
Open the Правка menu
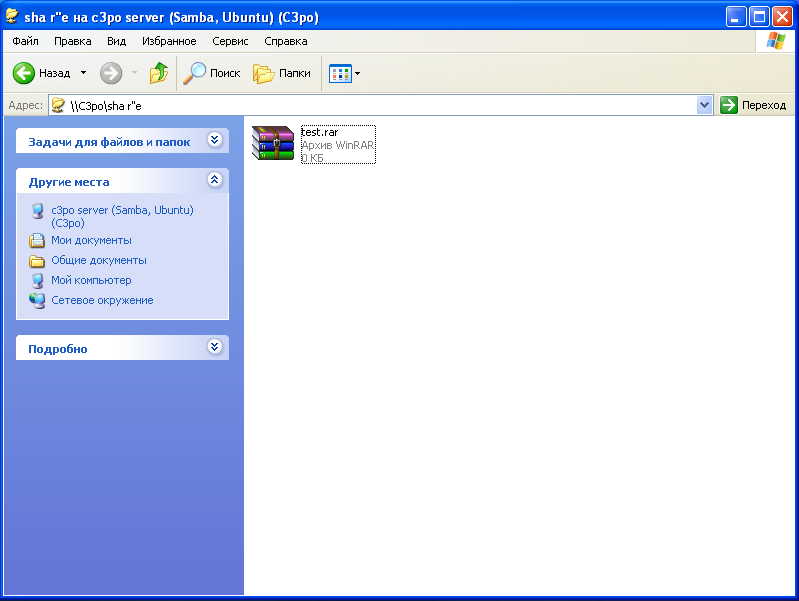coord(73,41)
